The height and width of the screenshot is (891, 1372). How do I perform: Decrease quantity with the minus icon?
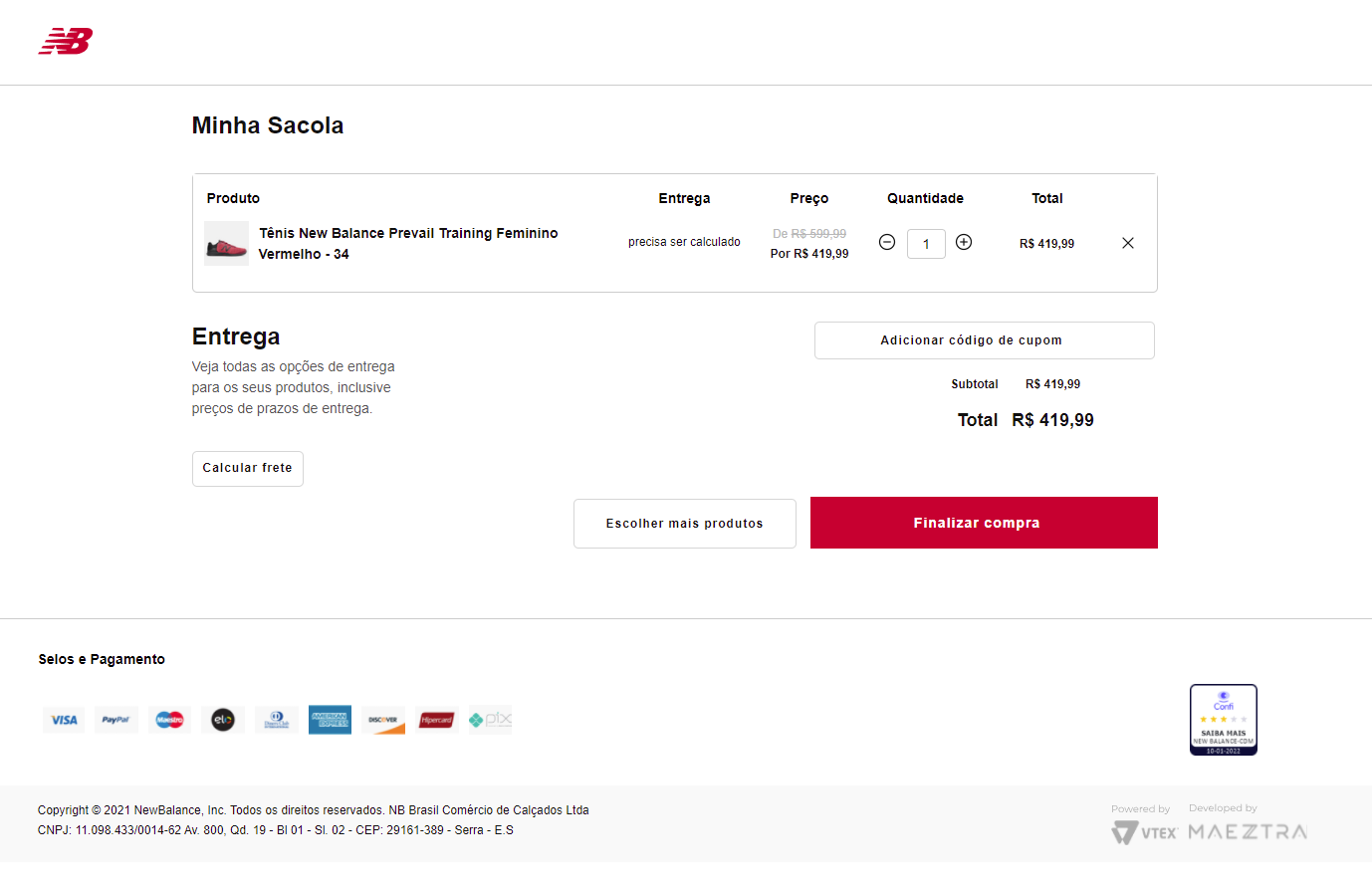pos(887,242)
